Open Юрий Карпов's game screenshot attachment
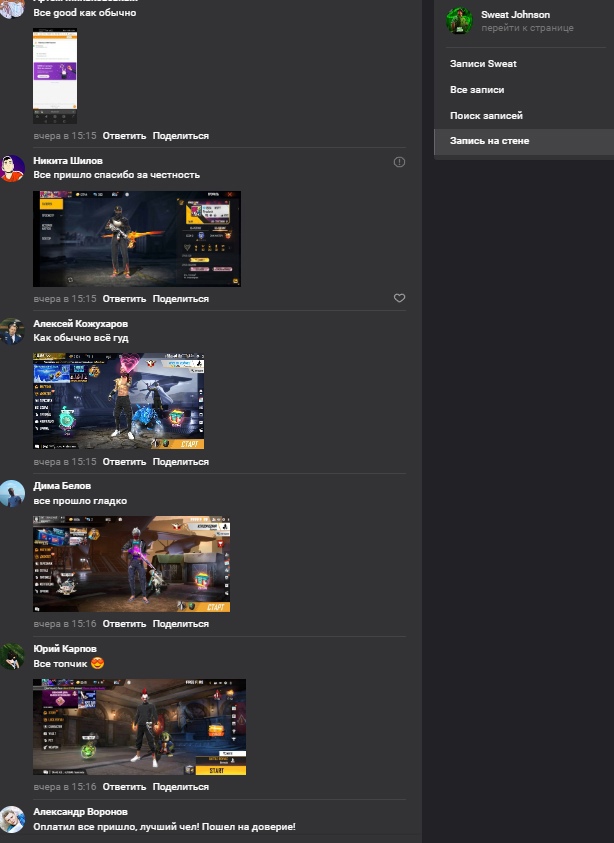Viewport: 614px width, 843px height. tap(139, 727)
